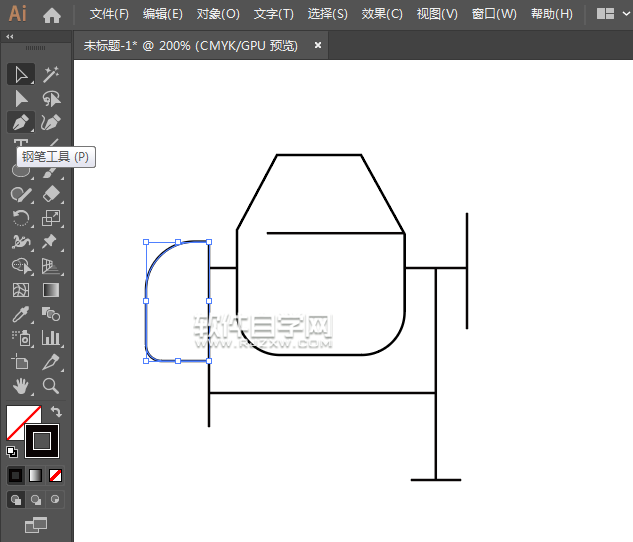Viewport: 633px width, 542px height.
Task: Choose the Eraser tool
Action: pyautogui.click(x=51, y=194)
